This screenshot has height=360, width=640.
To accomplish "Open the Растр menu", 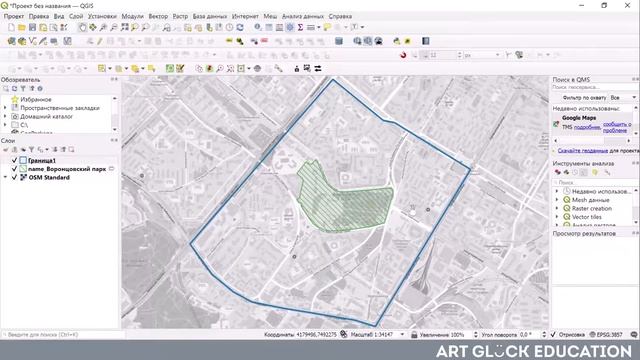I will [x=180, y=16].
